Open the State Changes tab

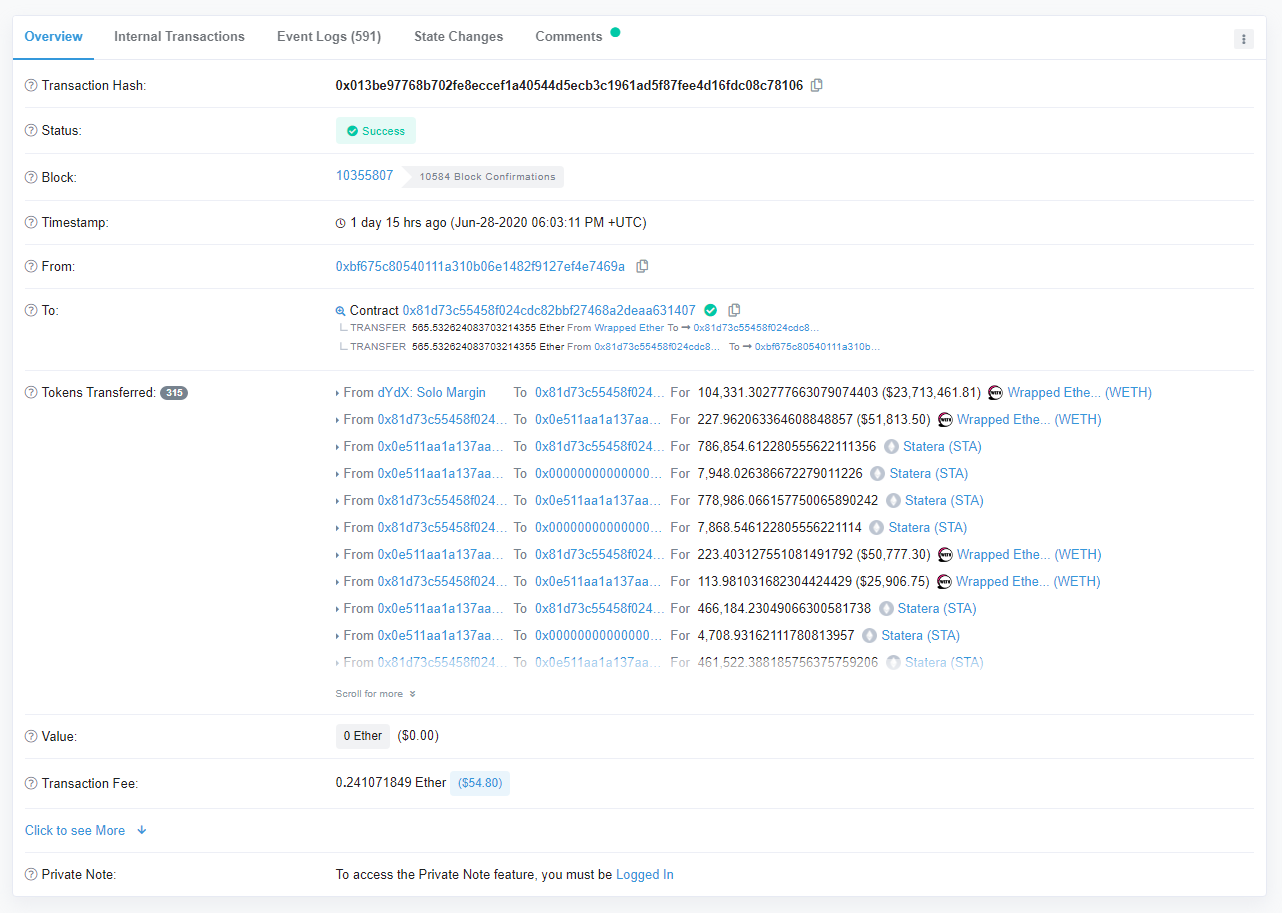tap(458, 37)
